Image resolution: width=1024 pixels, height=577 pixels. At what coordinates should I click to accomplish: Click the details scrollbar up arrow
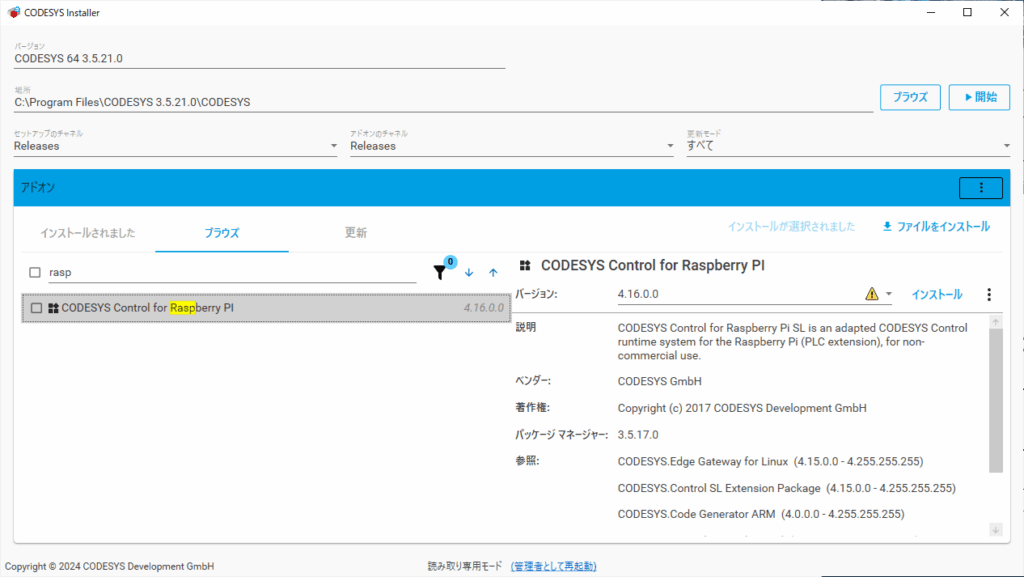(996, 322)
